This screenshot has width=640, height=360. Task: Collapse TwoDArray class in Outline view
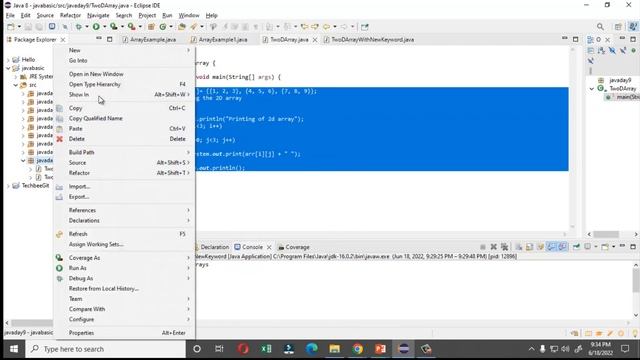tap(592, 89)
